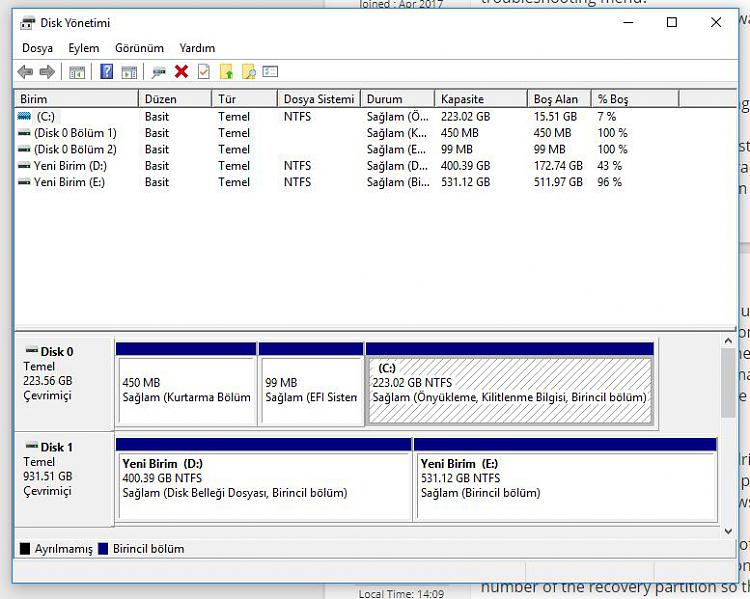The height and width of the screenshot is (599, 750).
Task: Select the Yeni Birim (E:) 531.12 GB partition block
Action: pos(564,485)
